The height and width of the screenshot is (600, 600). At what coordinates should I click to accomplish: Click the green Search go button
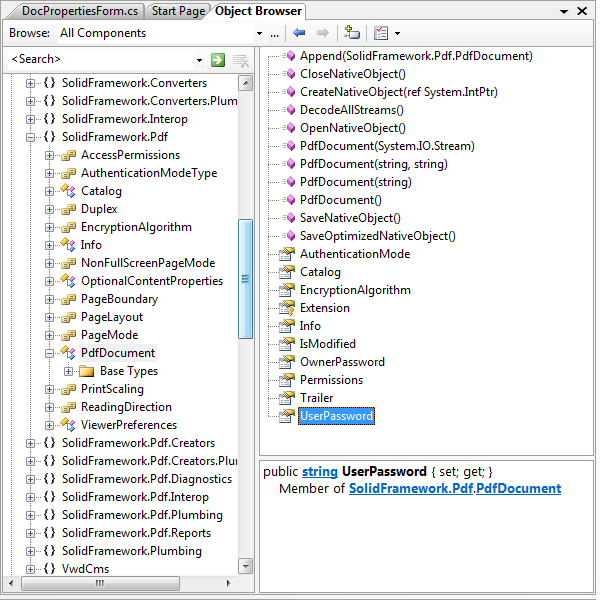click(x=218, y=60)
